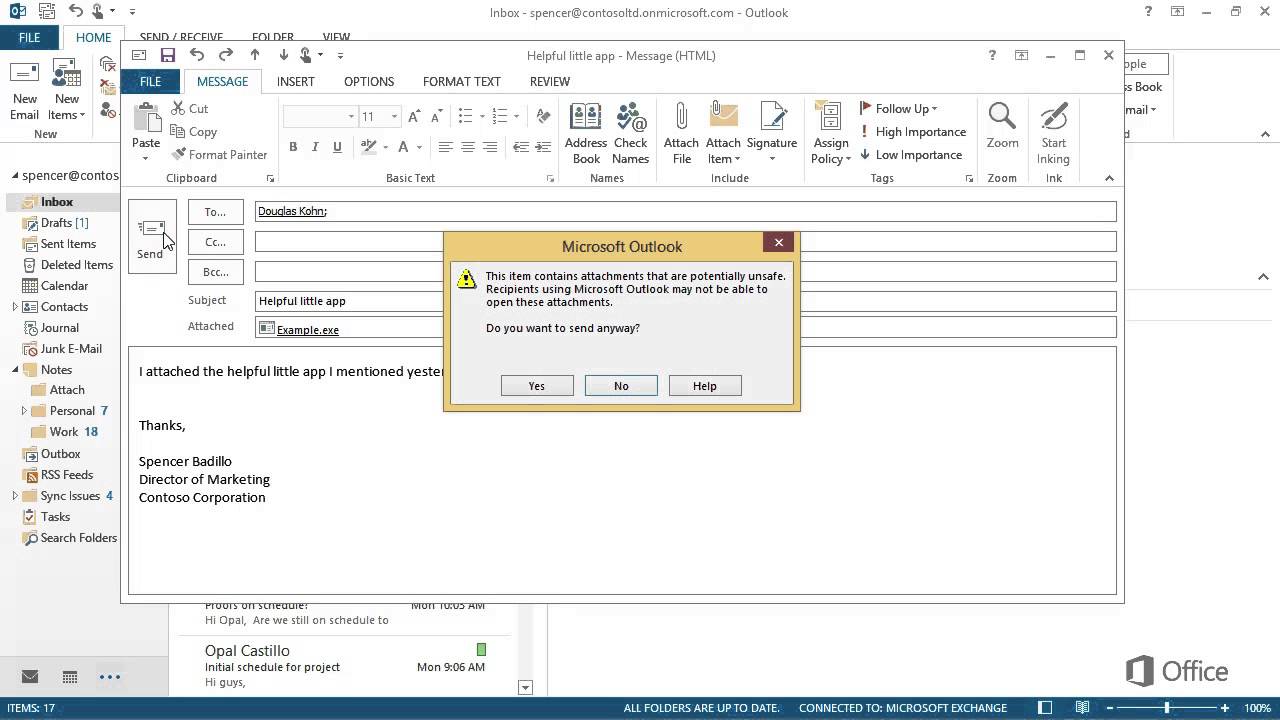This screenshot has width=1280, height=720.
Task: Click Help in the warning dialog
Action: 705,386
